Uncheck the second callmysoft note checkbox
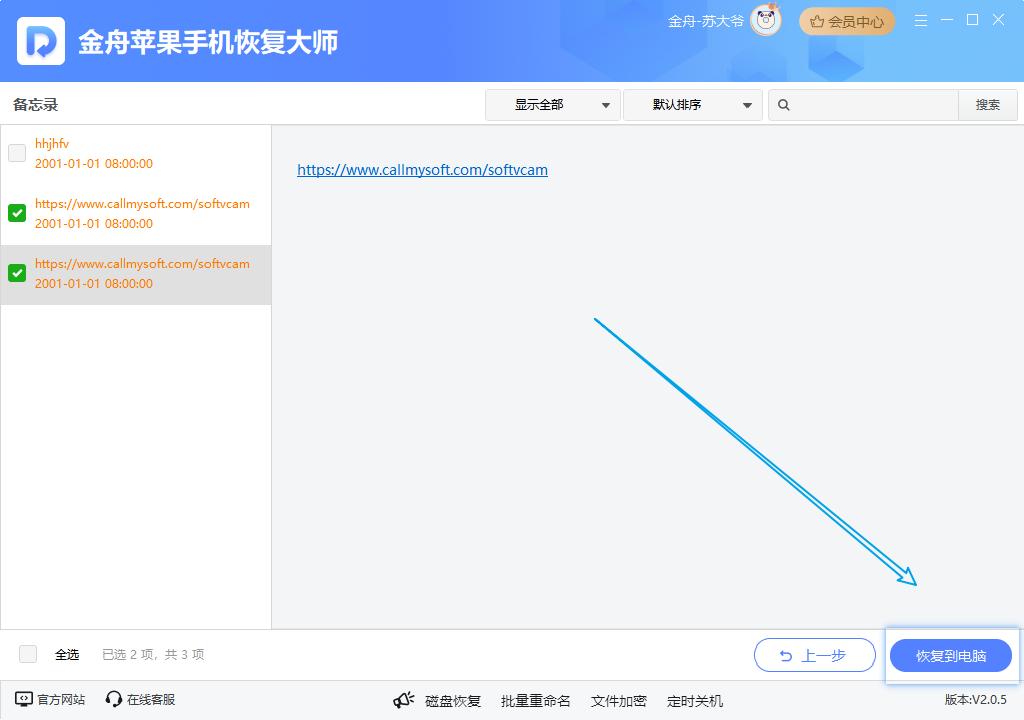The width and height of the screenshot is (1024, 720). coord(17,213)
